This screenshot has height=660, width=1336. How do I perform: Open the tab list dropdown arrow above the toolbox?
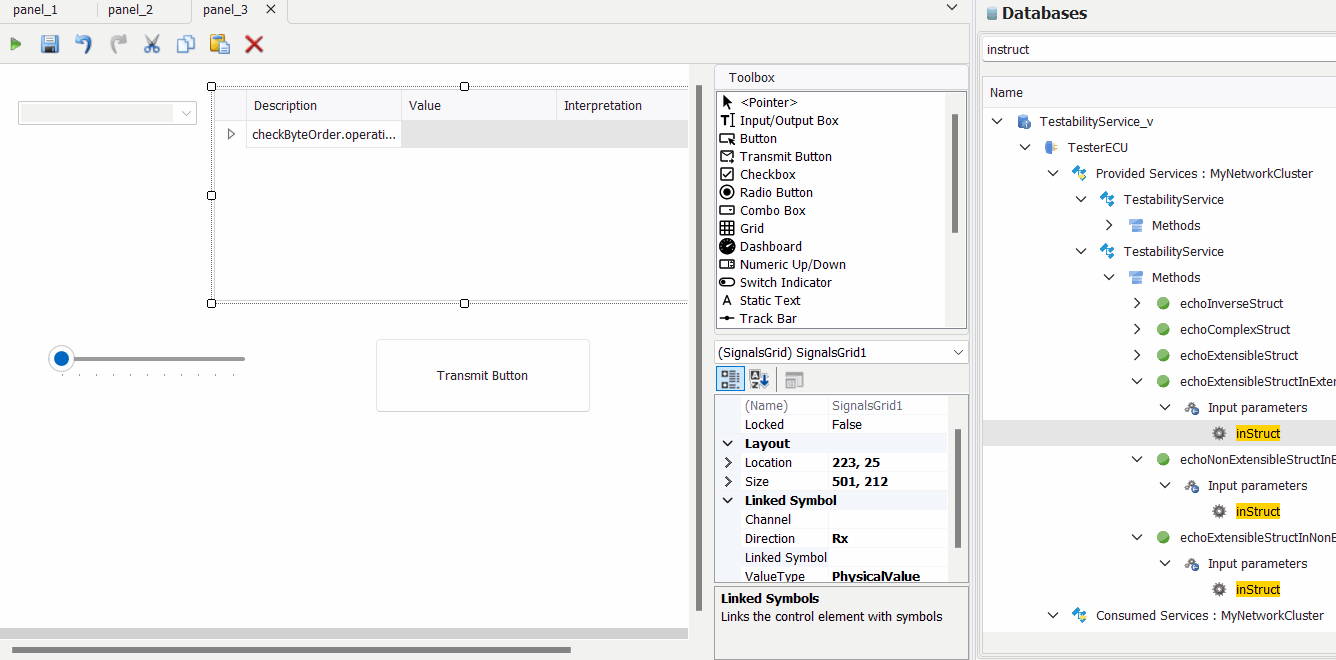pyautogui.click(x=952, y=8)
